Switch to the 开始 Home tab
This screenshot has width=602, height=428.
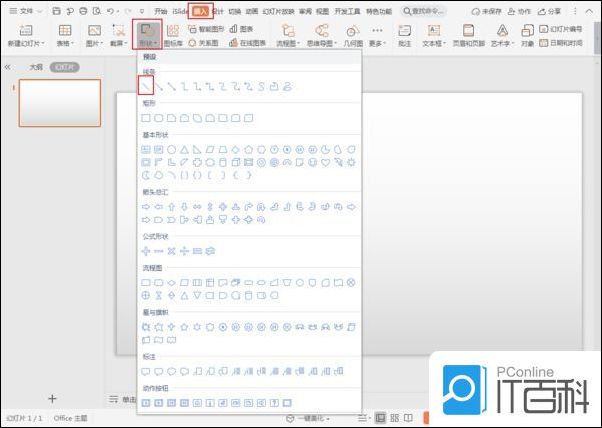coord(160,12)
